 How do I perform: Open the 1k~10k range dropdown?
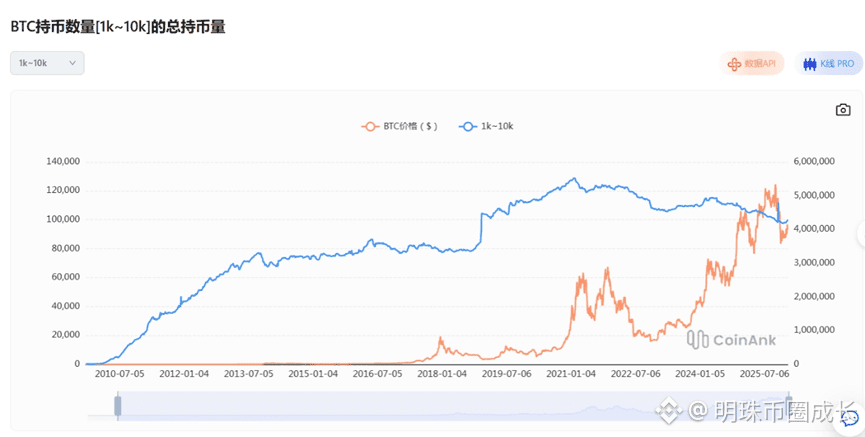[47, 63]
